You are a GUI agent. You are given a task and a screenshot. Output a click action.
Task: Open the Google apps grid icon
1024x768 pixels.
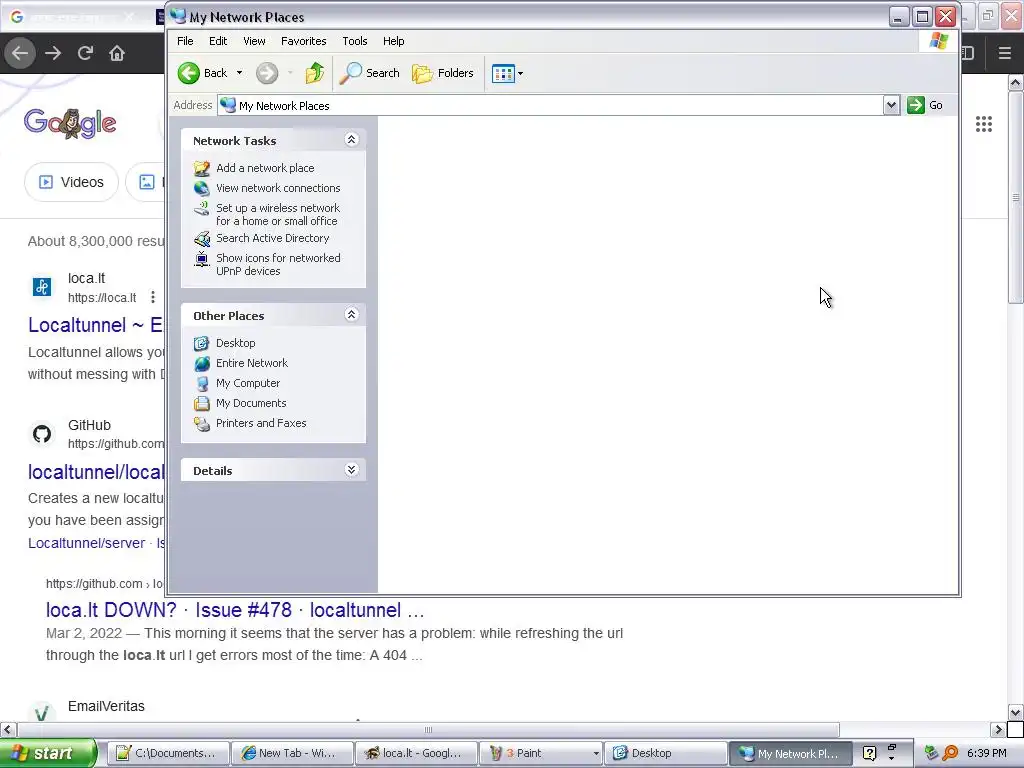pyautogui.click(x=984, y=124)
